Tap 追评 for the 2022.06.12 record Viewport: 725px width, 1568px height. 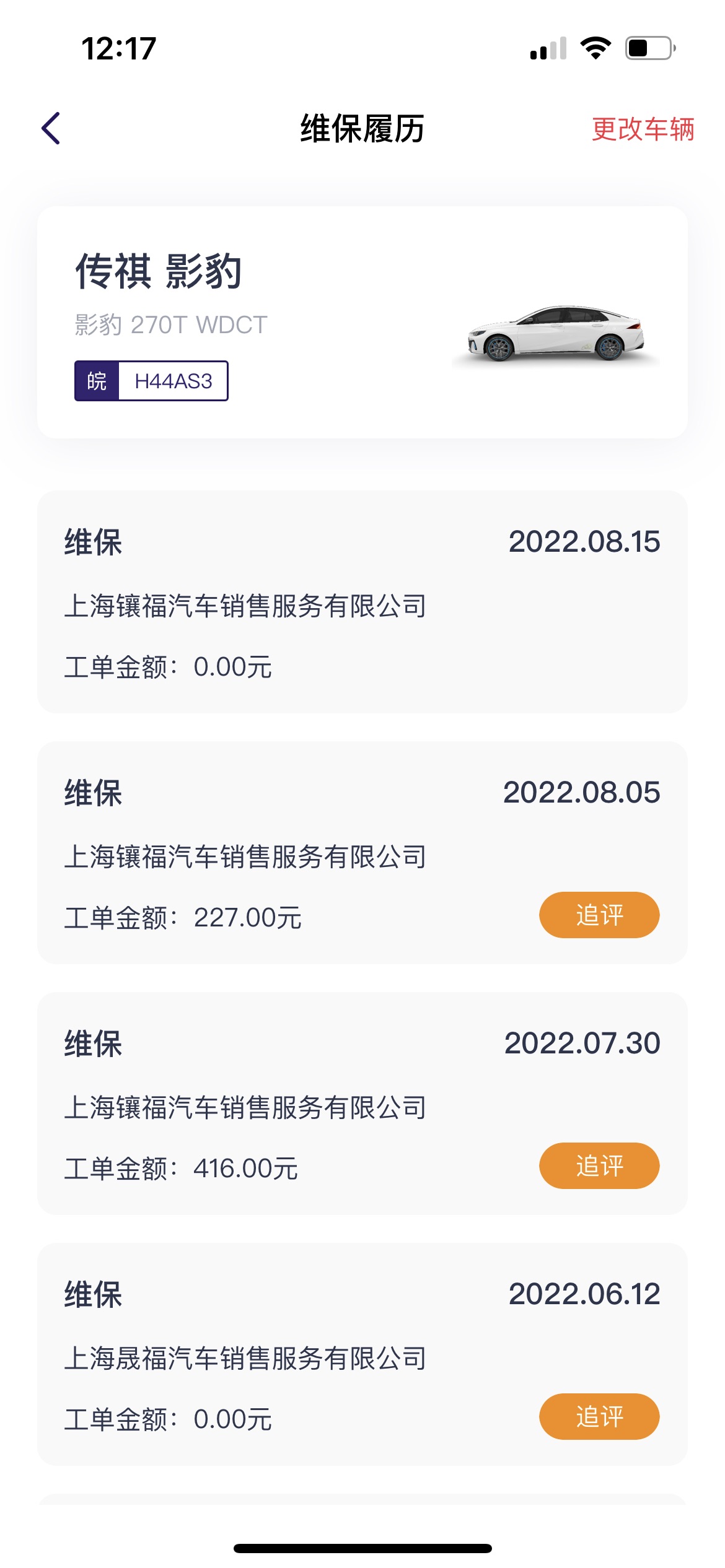click(599, 1416)
